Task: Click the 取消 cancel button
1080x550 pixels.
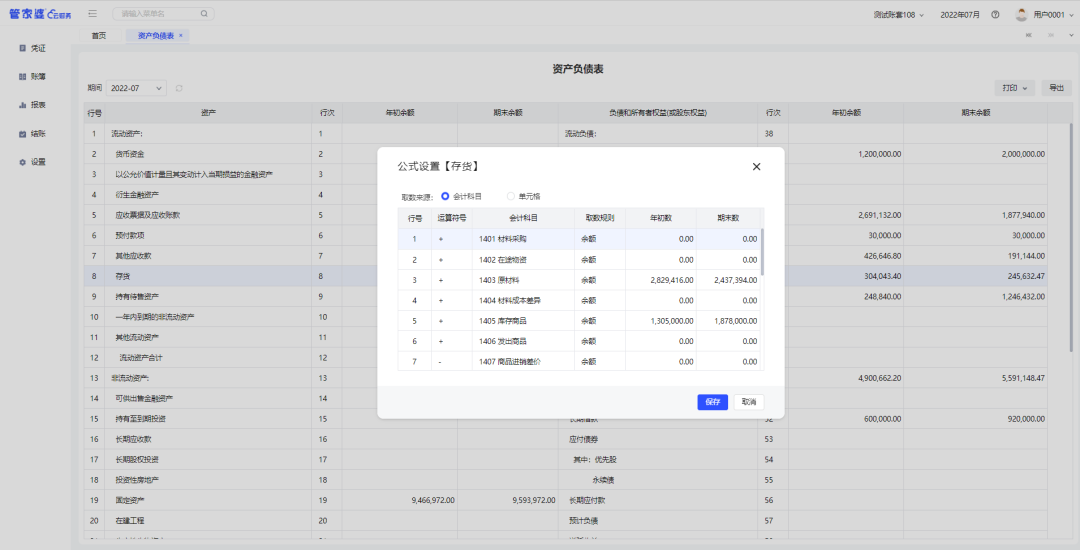Action: point(748,401)
